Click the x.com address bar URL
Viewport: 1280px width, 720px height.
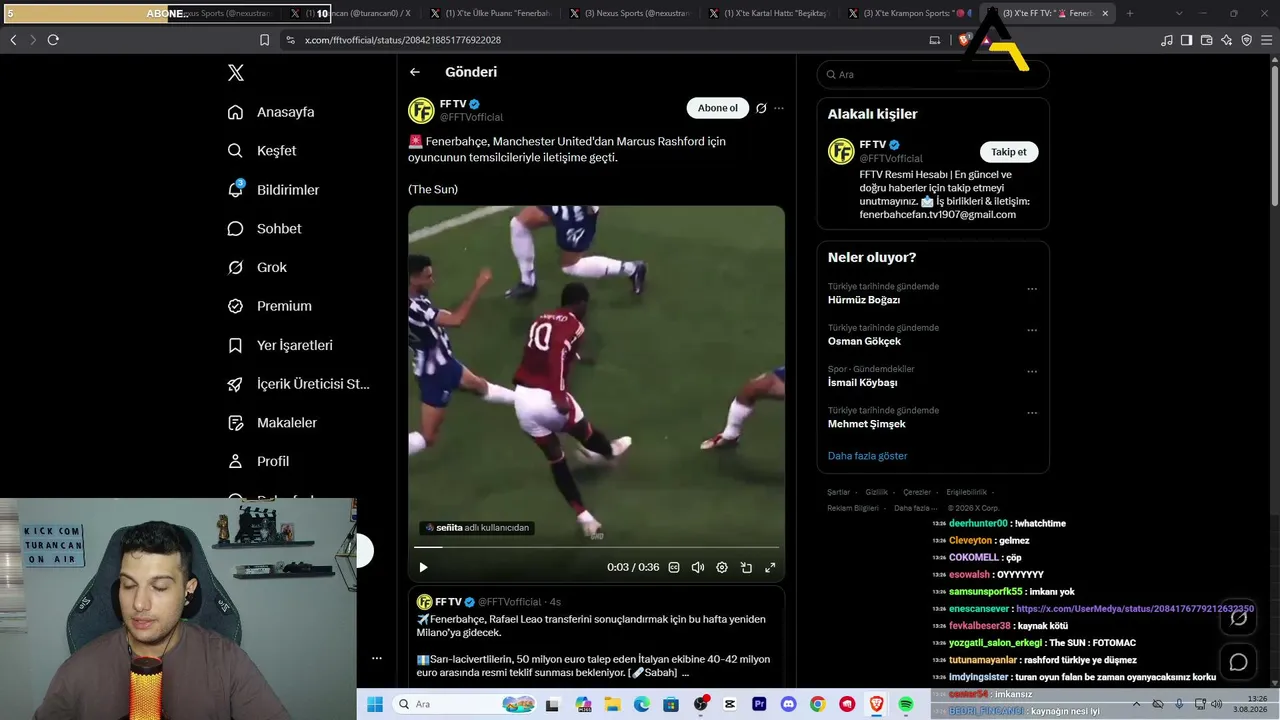tap(402, 40)
